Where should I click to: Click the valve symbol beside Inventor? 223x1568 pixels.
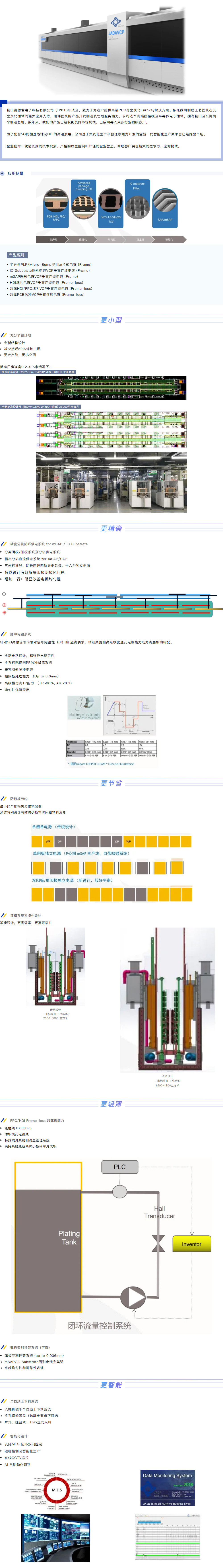158,1244
